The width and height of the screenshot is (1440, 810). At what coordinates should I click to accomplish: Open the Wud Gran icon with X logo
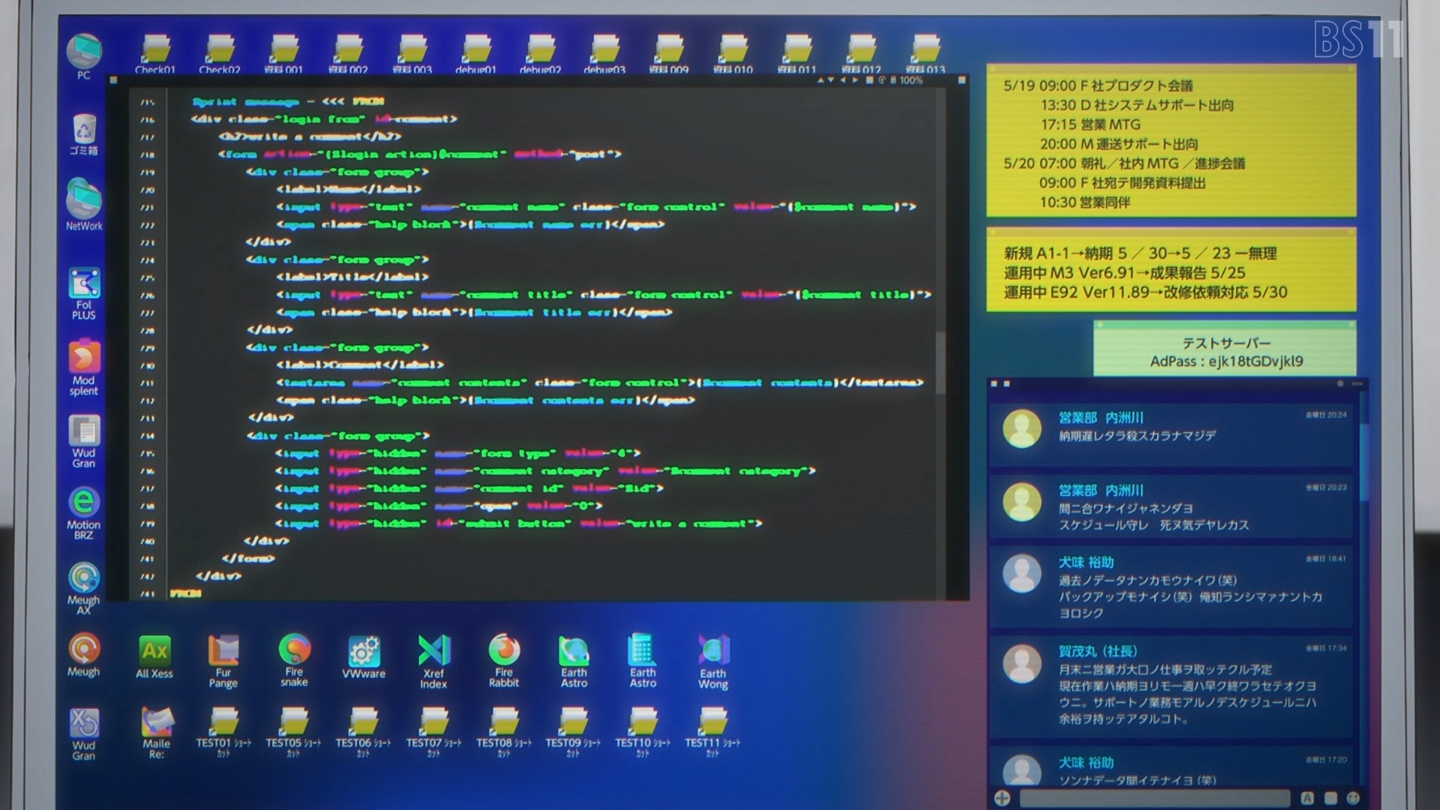84,734
